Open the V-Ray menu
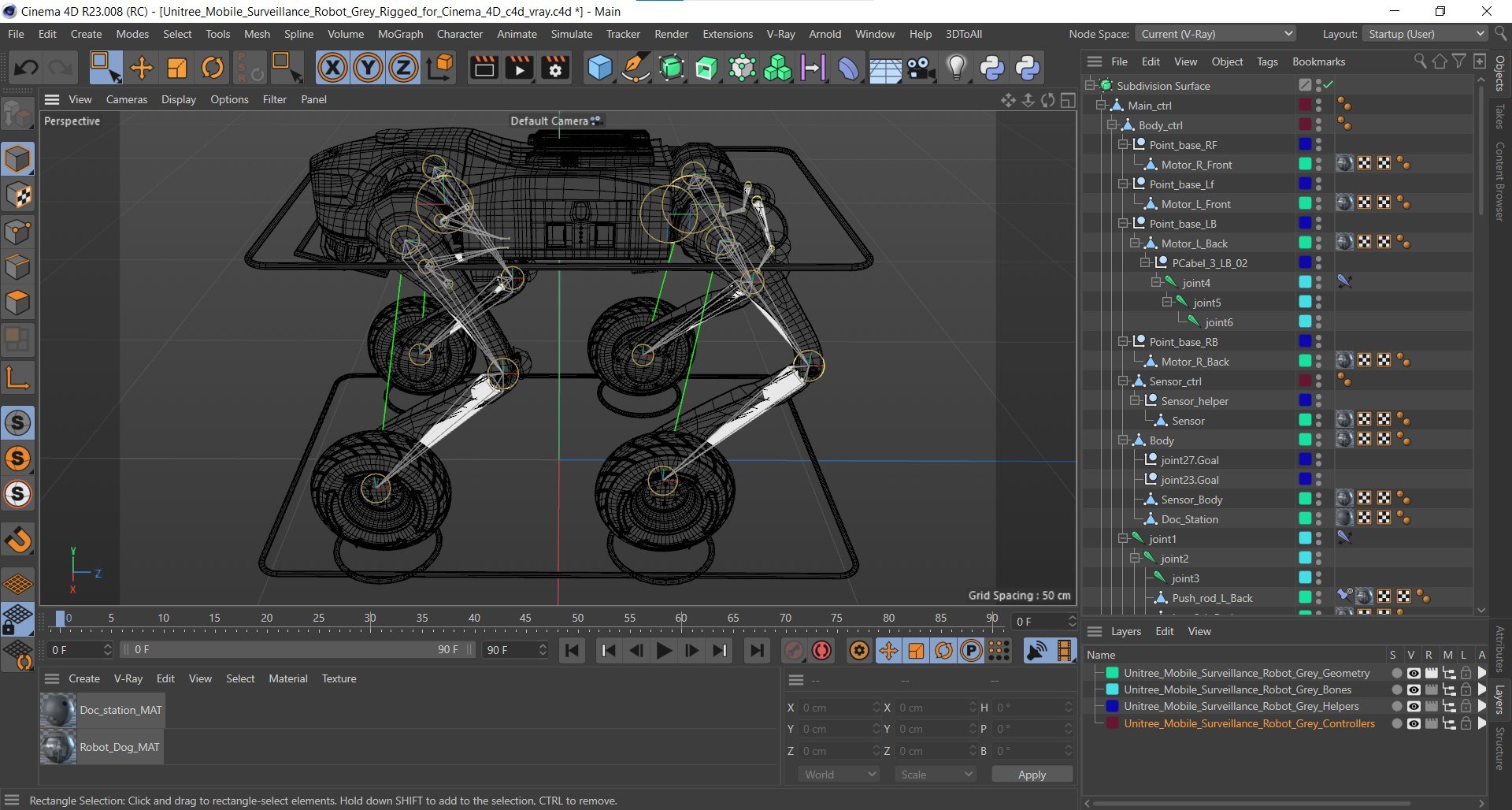Viewport: 1512px width, 810px height. click(x=780, y=34)
